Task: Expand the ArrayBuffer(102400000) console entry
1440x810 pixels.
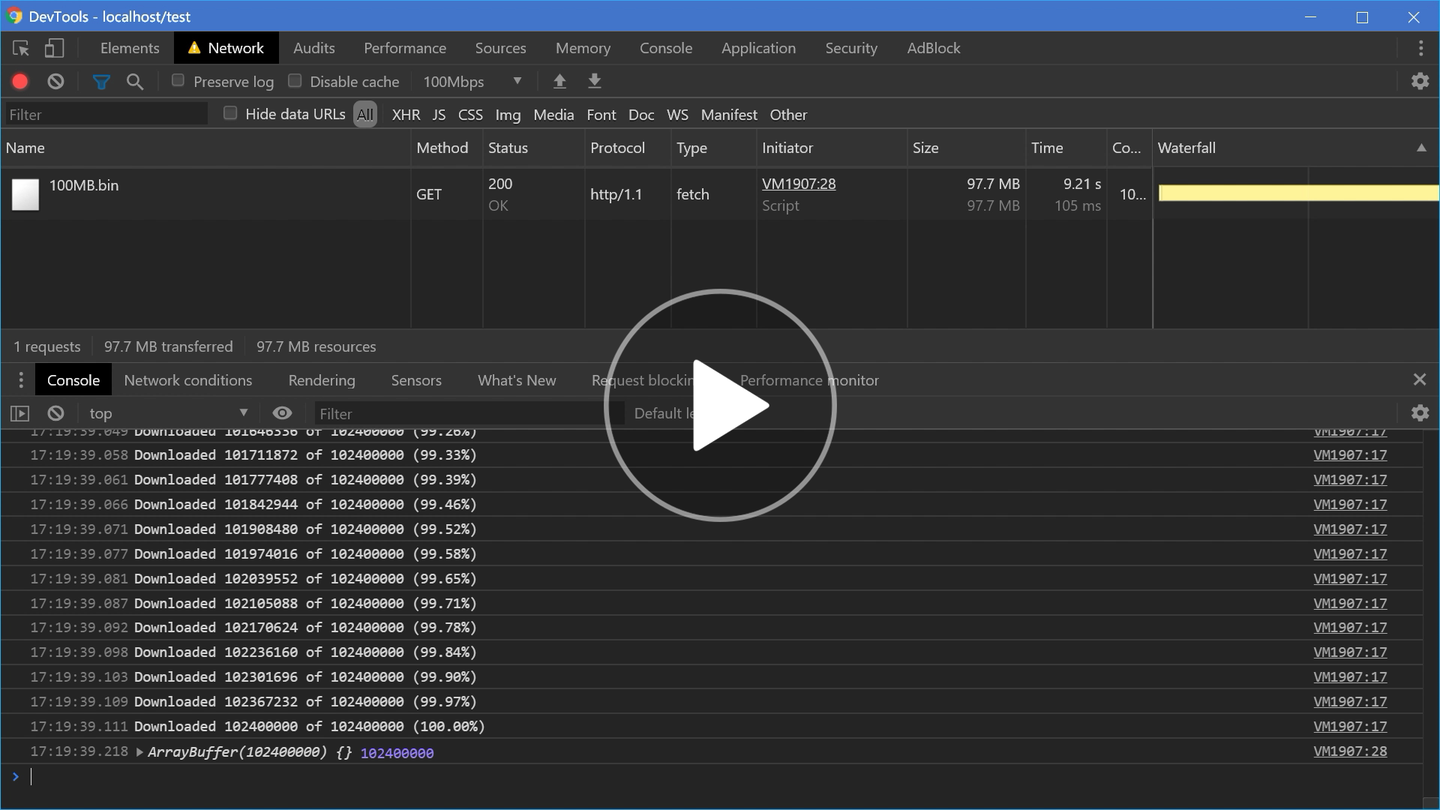Action: pos(139,752)
